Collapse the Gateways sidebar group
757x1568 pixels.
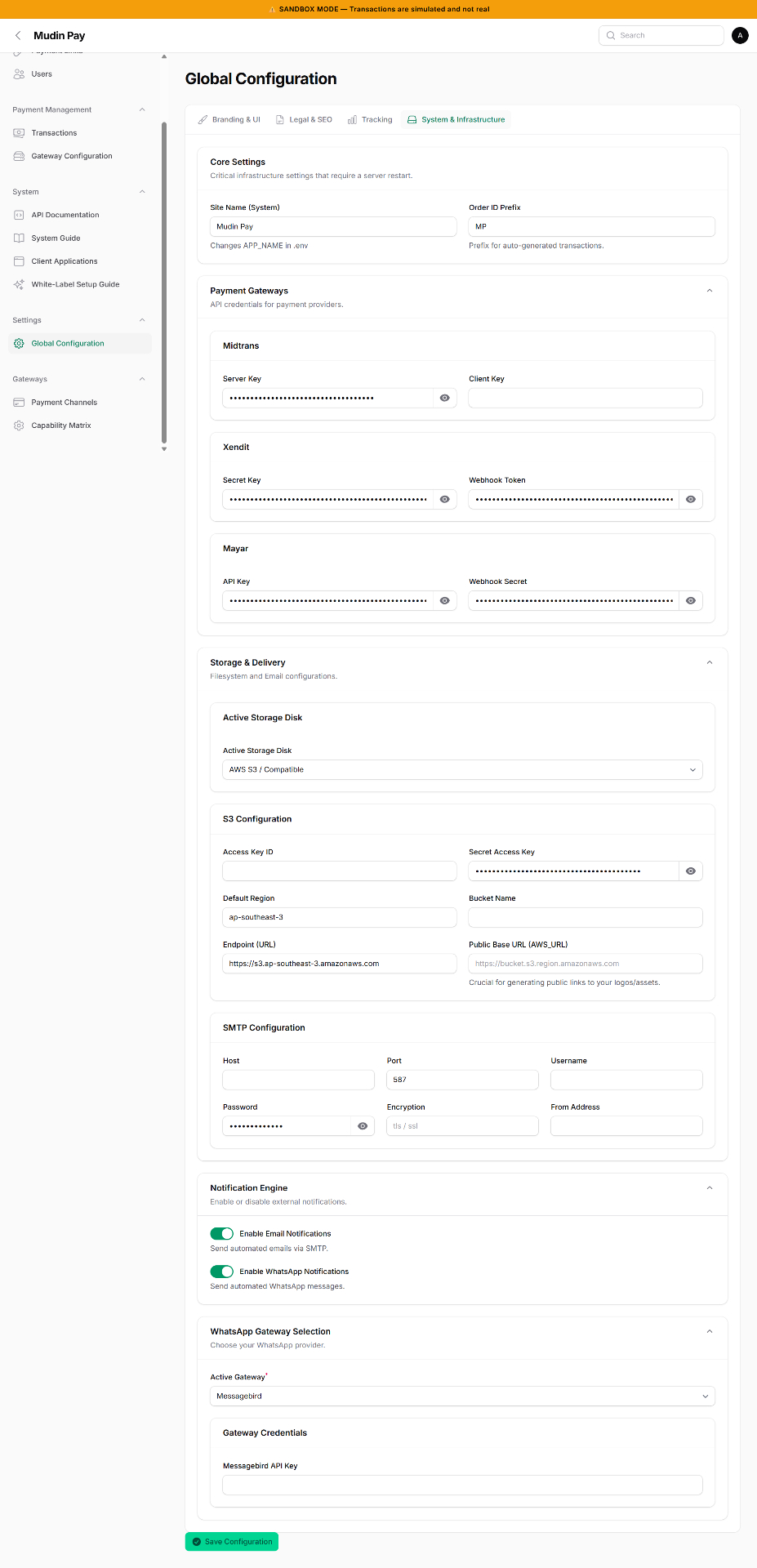coord(142,379)
